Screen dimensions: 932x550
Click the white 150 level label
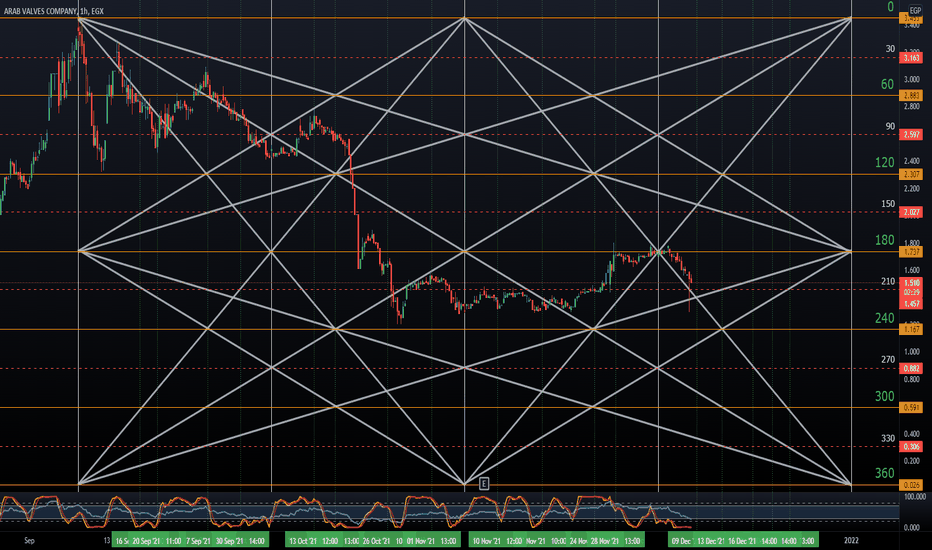point(888,203)
